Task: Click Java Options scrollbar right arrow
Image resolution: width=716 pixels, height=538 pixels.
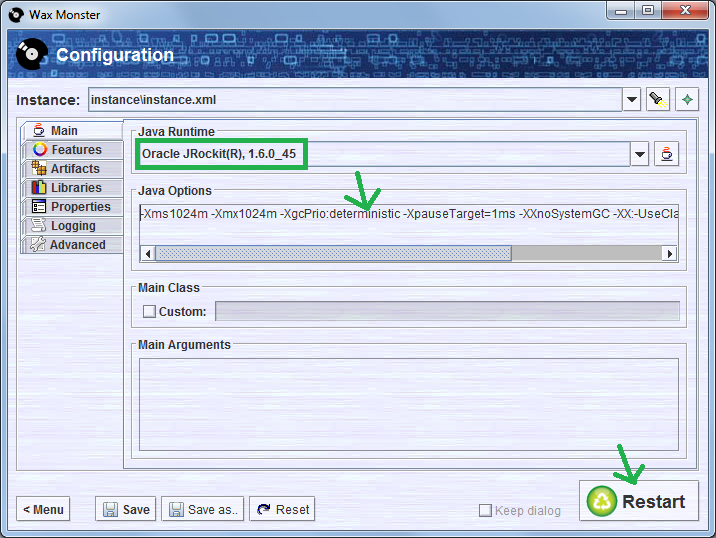Action: click(x=671, y=254)
